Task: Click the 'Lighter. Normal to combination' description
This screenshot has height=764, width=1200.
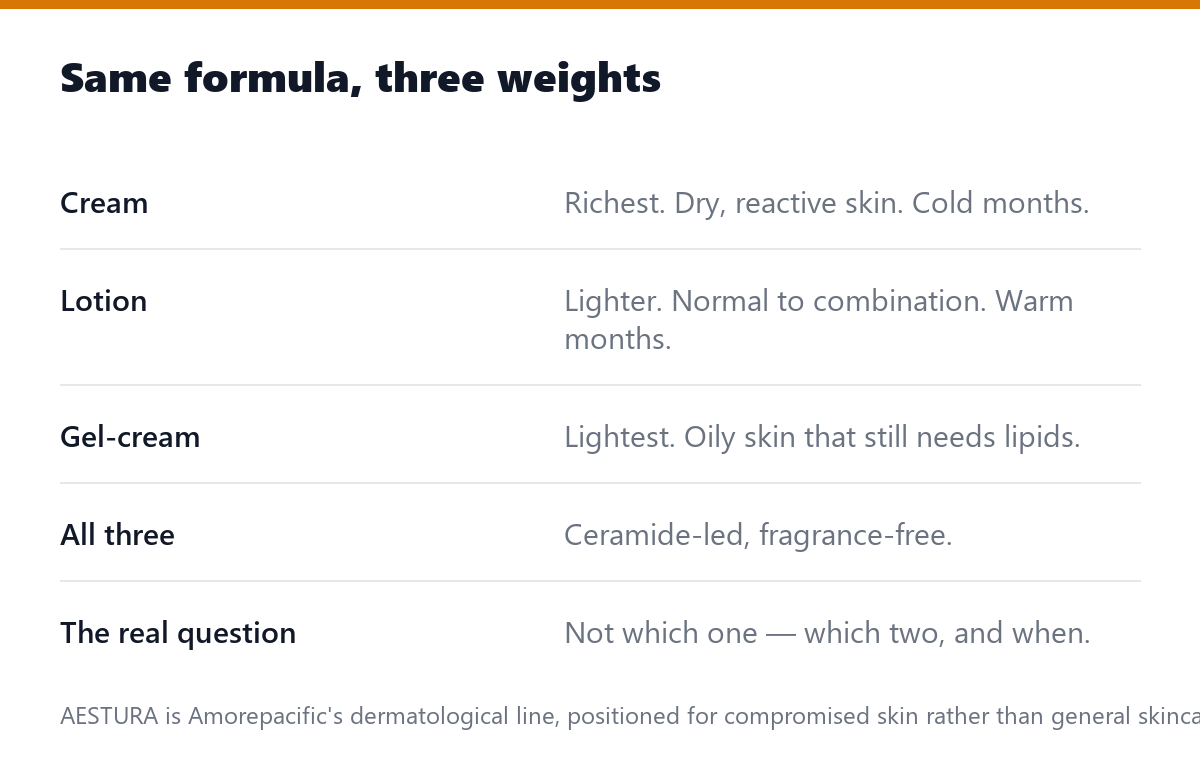Action: (x=819, y=319)
